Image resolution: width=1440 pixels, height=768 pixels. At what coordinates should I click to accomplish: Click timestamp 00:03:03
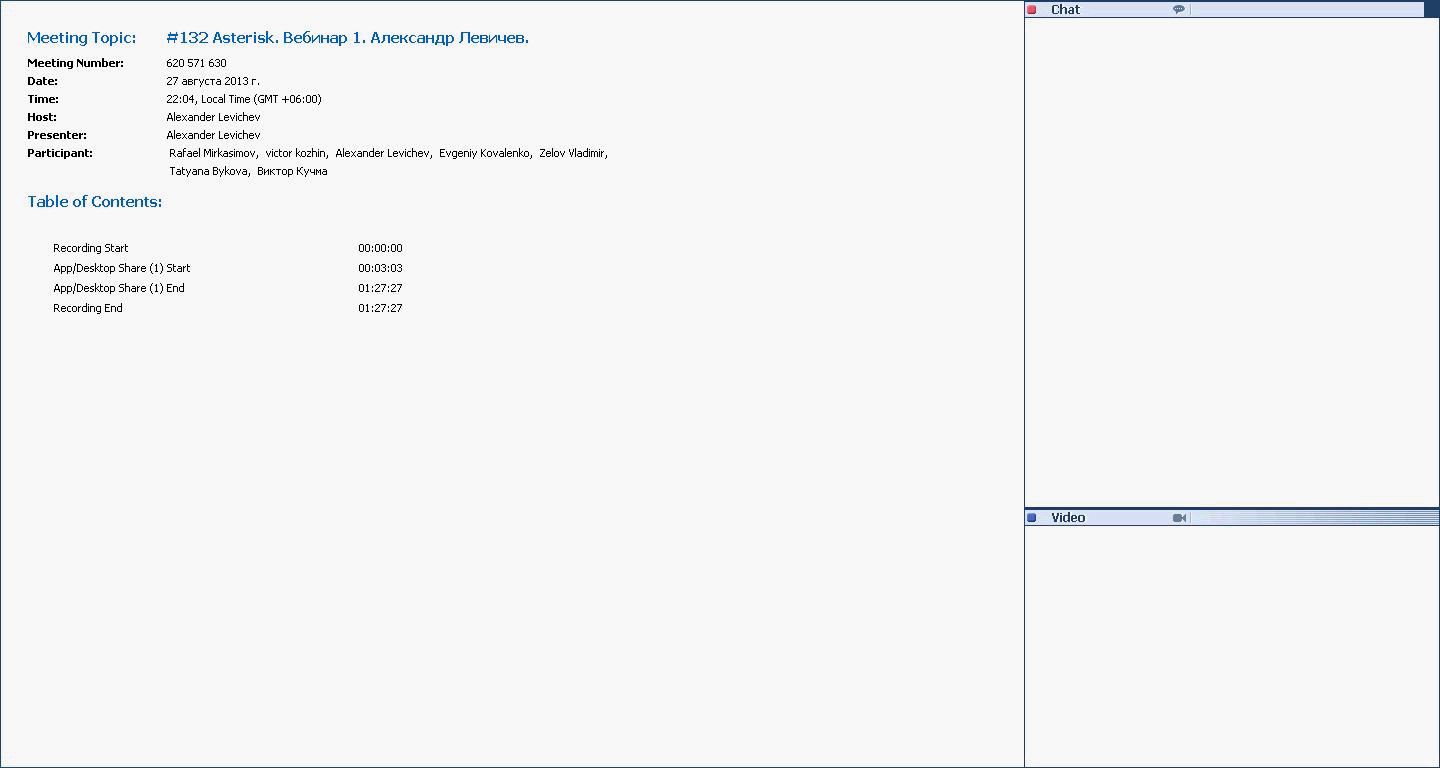(380, 268)
